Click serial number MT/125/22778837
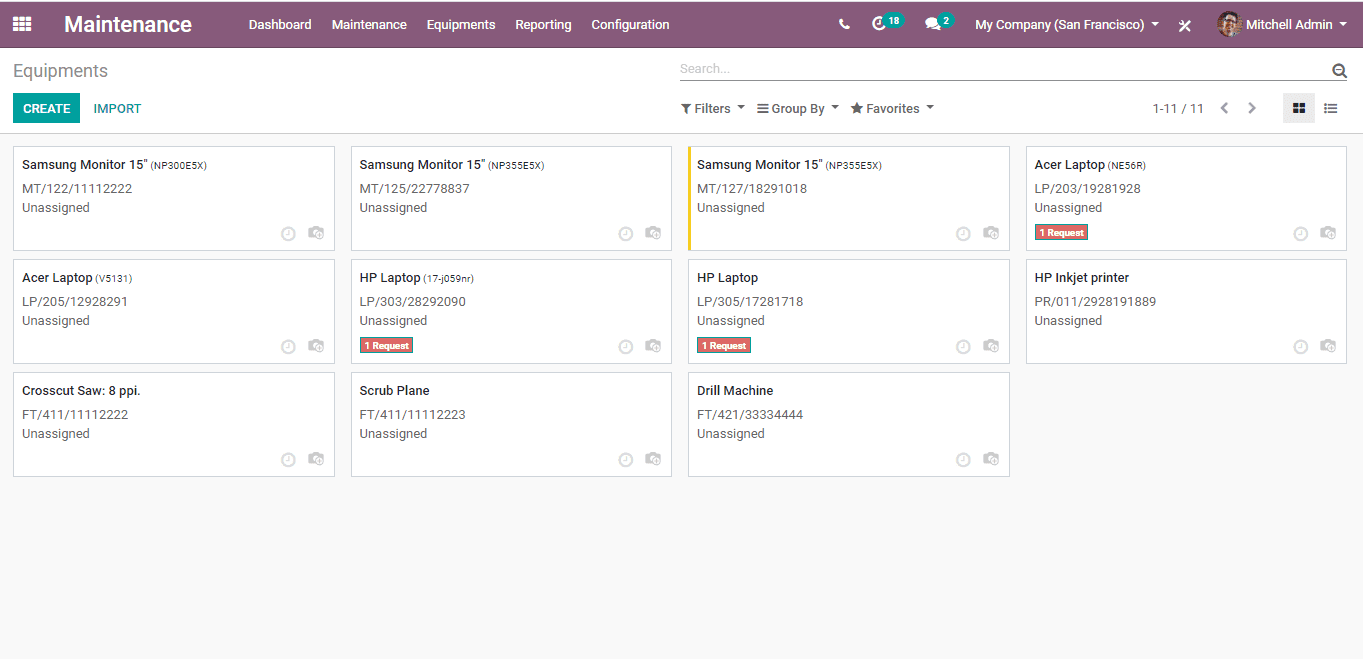The height and width of the screenshot is (659, 1363). pyautogui.click(x=414, y=188)
